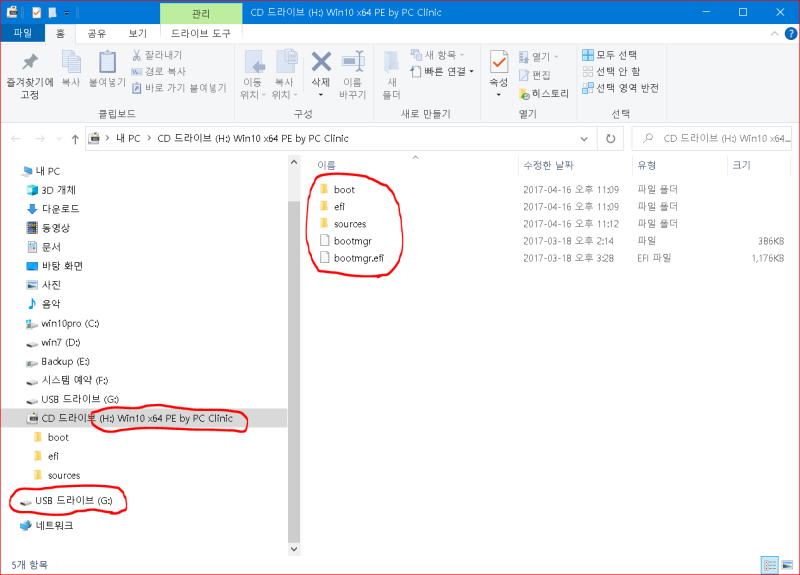Click Select none (선택 안 함)
This screenshot has width=800, height=575.
point(611,71)
